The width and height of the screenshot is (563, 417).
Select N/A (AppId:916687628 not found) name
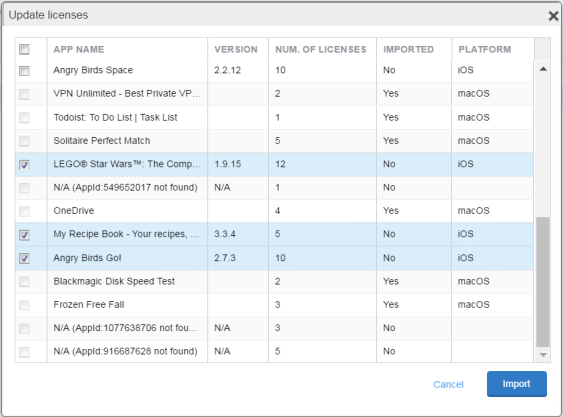[x=125, y=351]
